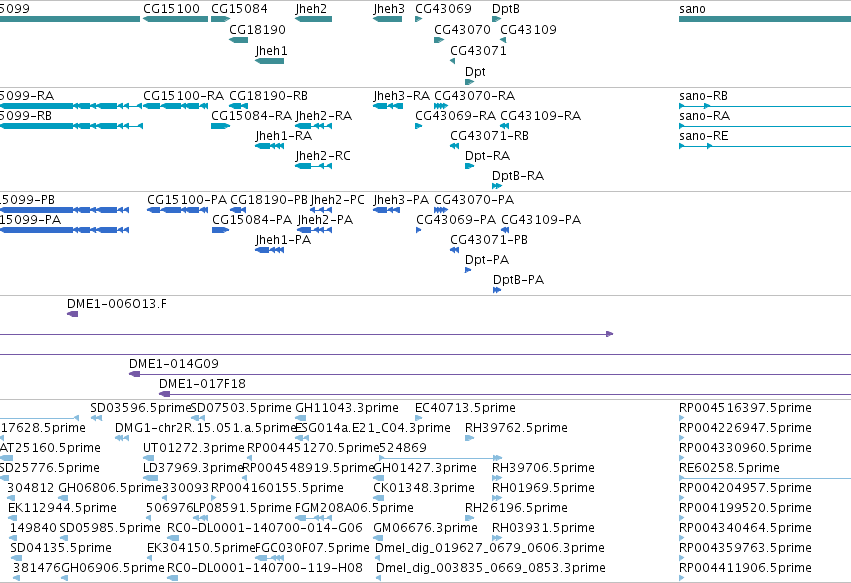Select protein CG18190-PB
This screenshot has height=583, width=851.
pyautogui.click(x=238, y=210)
